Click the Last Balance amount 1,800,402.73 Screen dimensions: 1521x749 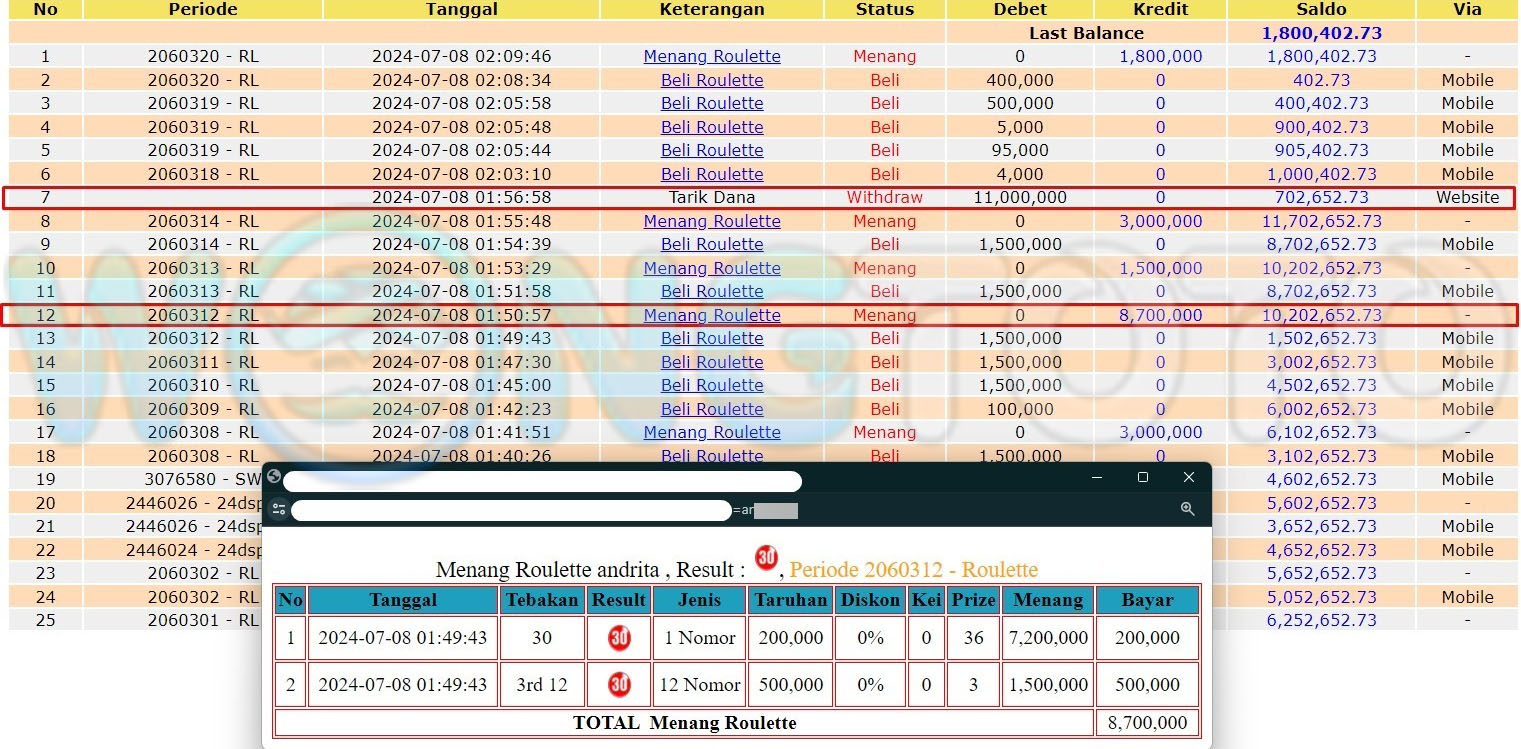pos(1321,33)
